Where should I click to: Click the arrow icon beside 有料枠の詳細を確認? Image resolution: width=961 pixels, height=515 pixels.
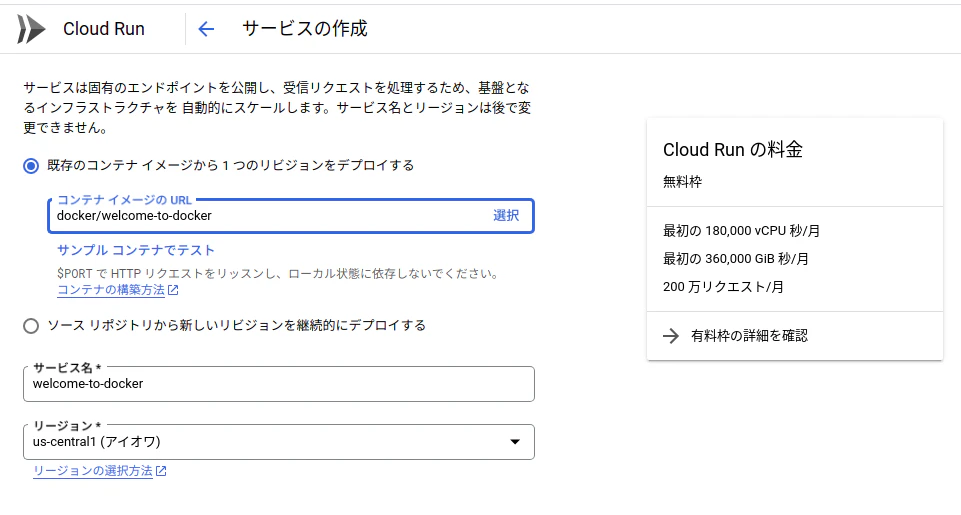tap(671, 335)
